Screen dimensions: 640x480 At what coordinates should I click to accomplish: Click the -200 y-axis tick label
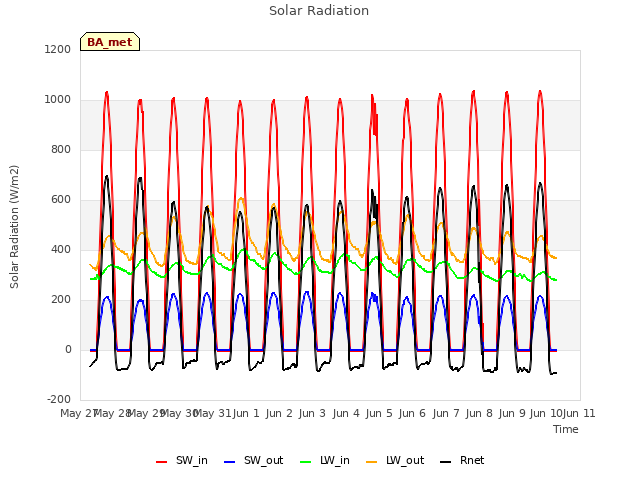click(x=59, y=399)
